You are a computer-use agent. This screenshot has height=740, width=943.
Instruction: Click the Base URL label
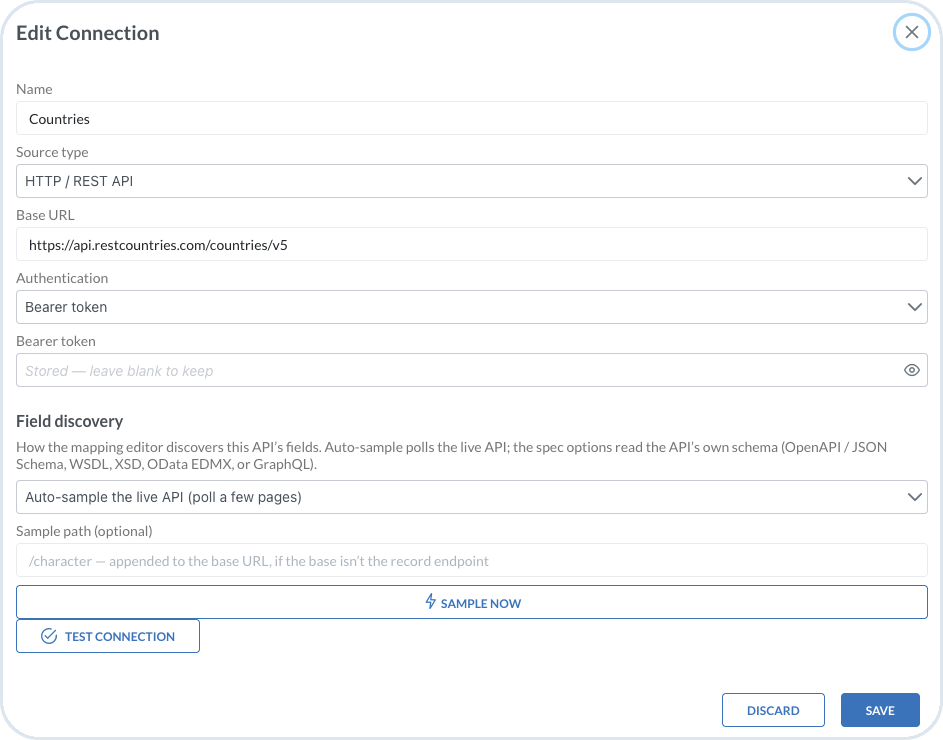tap(45, 215)
